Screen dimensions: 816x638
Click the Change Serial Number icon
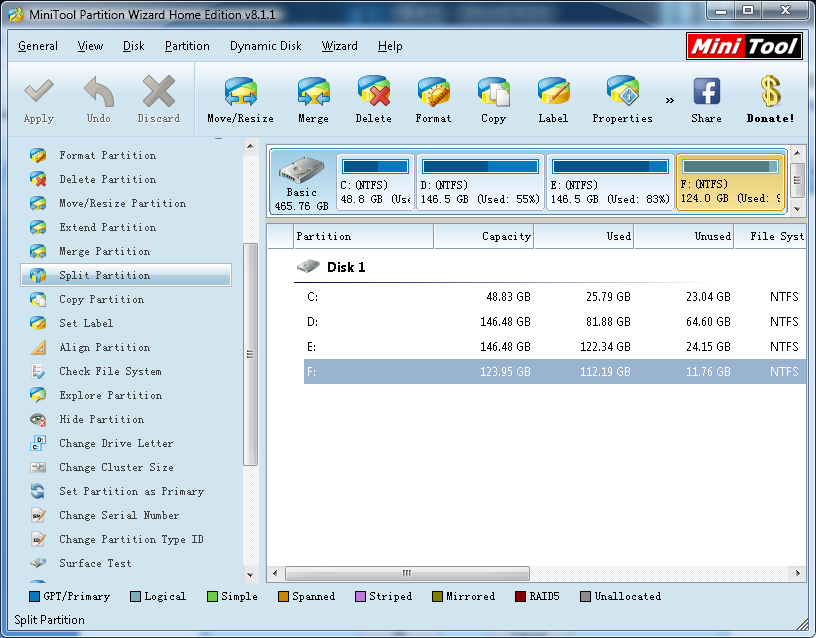38,515
